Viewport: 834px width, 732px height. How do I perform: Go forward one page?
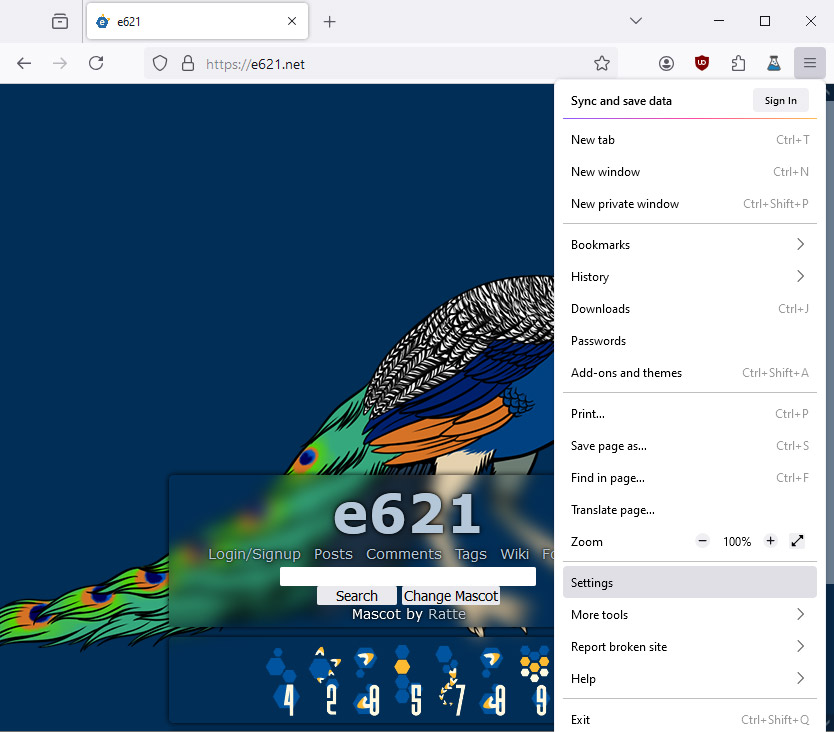point(60,64)
